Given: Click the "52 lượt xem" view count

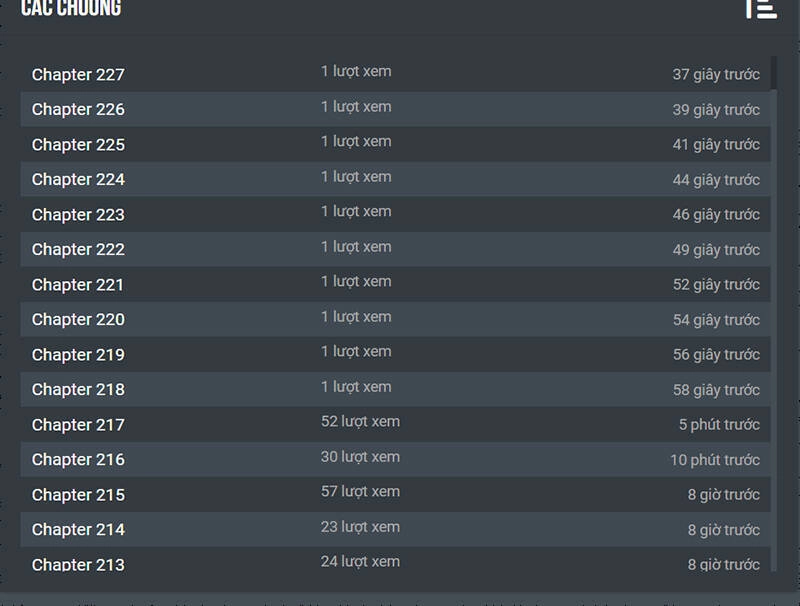Looking at the screenshot, I should pyautogui.click(x=360, y=422).
